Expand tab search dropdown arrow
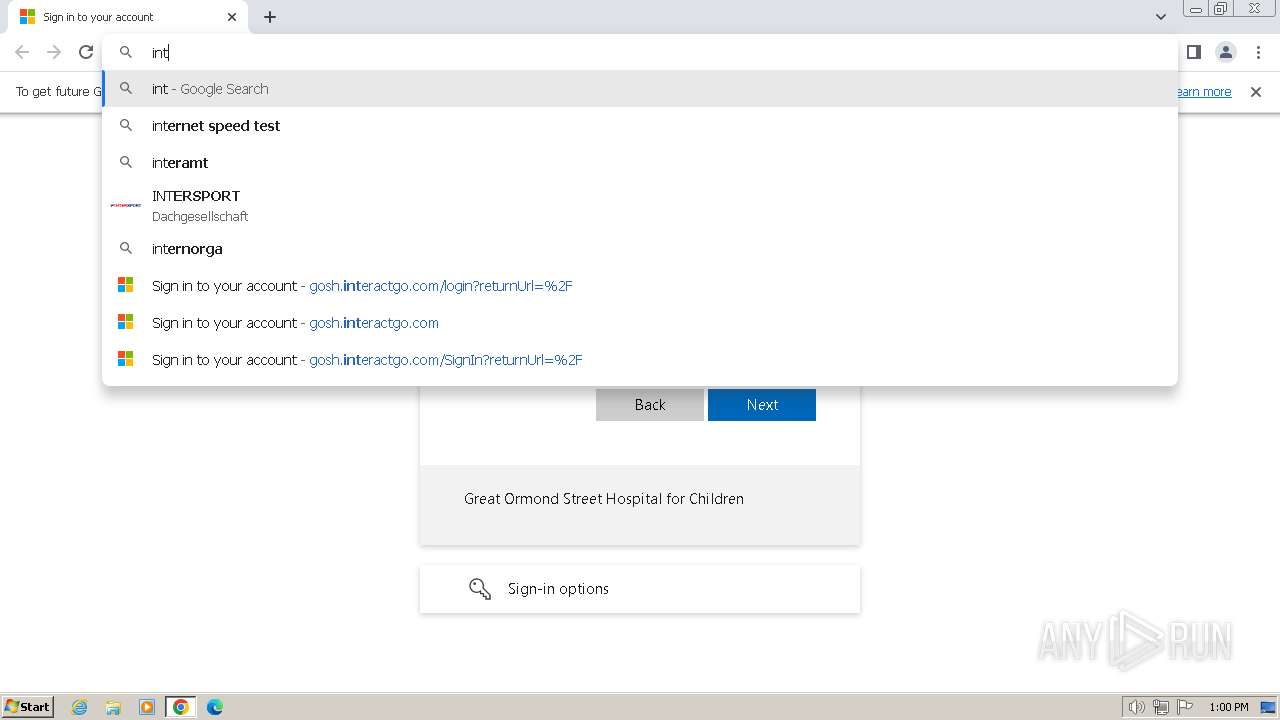Image resolution: width=1280 pixels, height=720 pixels. (x=1161, y=17)
